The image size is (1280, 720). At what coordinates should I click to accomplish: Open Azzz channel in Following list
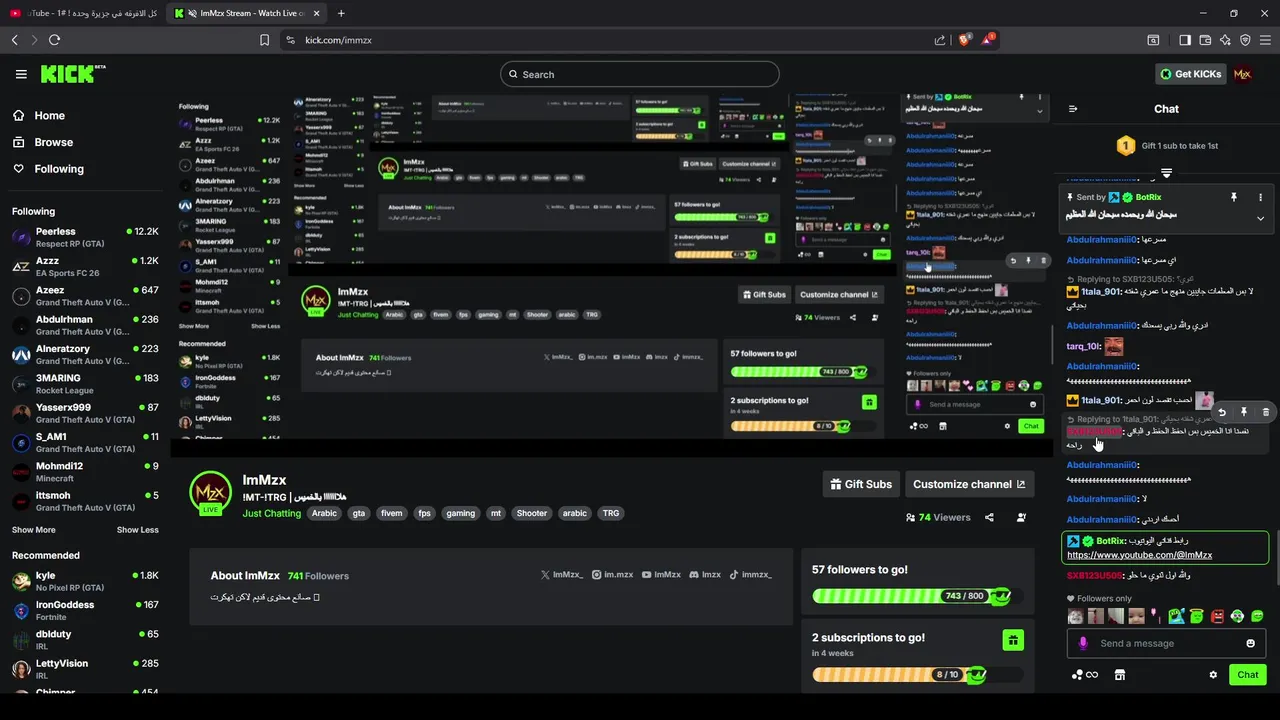pyautogui.click(x=85, y=266)
